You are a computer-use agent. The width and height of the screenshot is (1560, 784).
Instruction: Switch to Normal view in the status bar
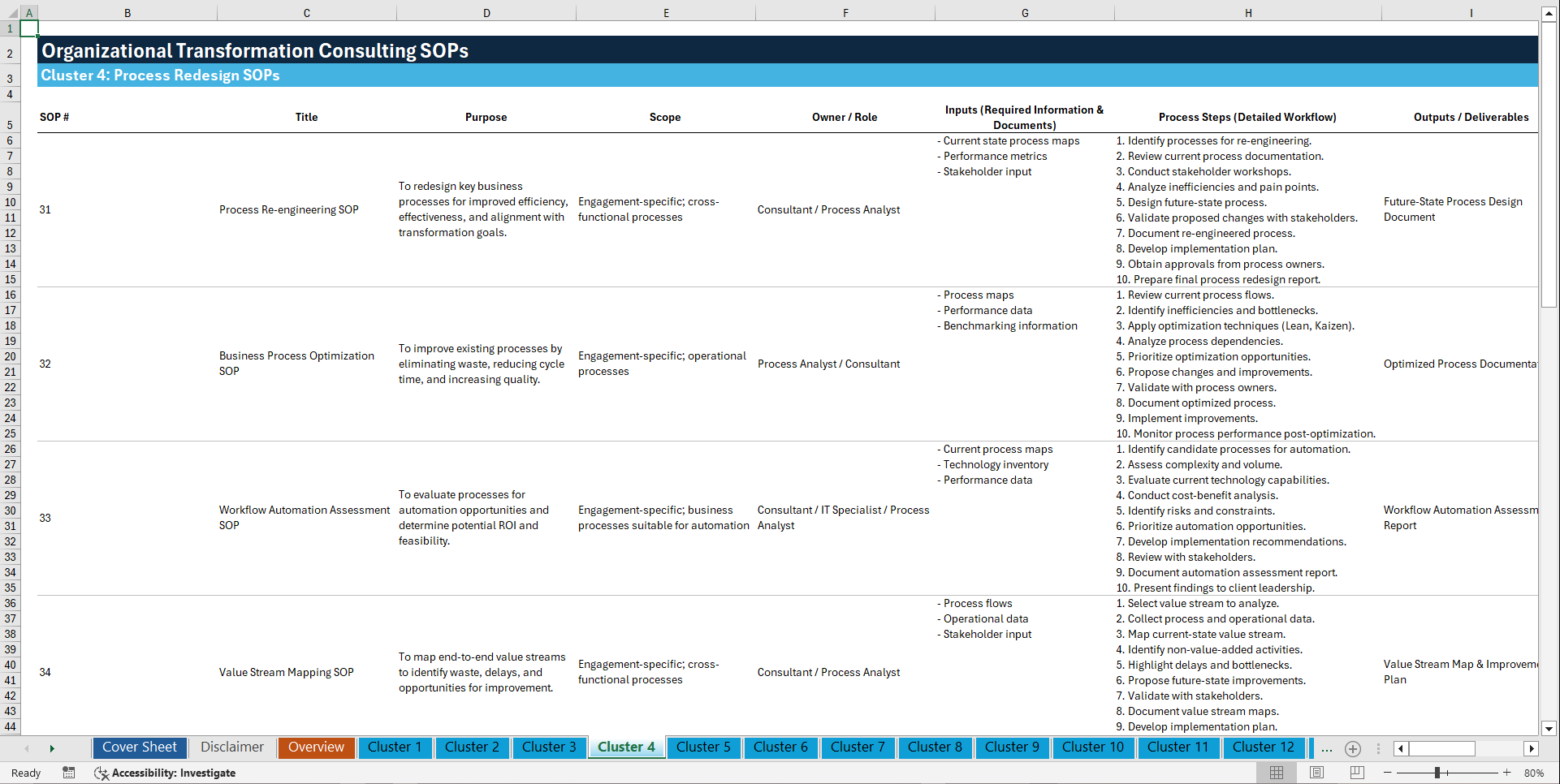point(1277,773)
